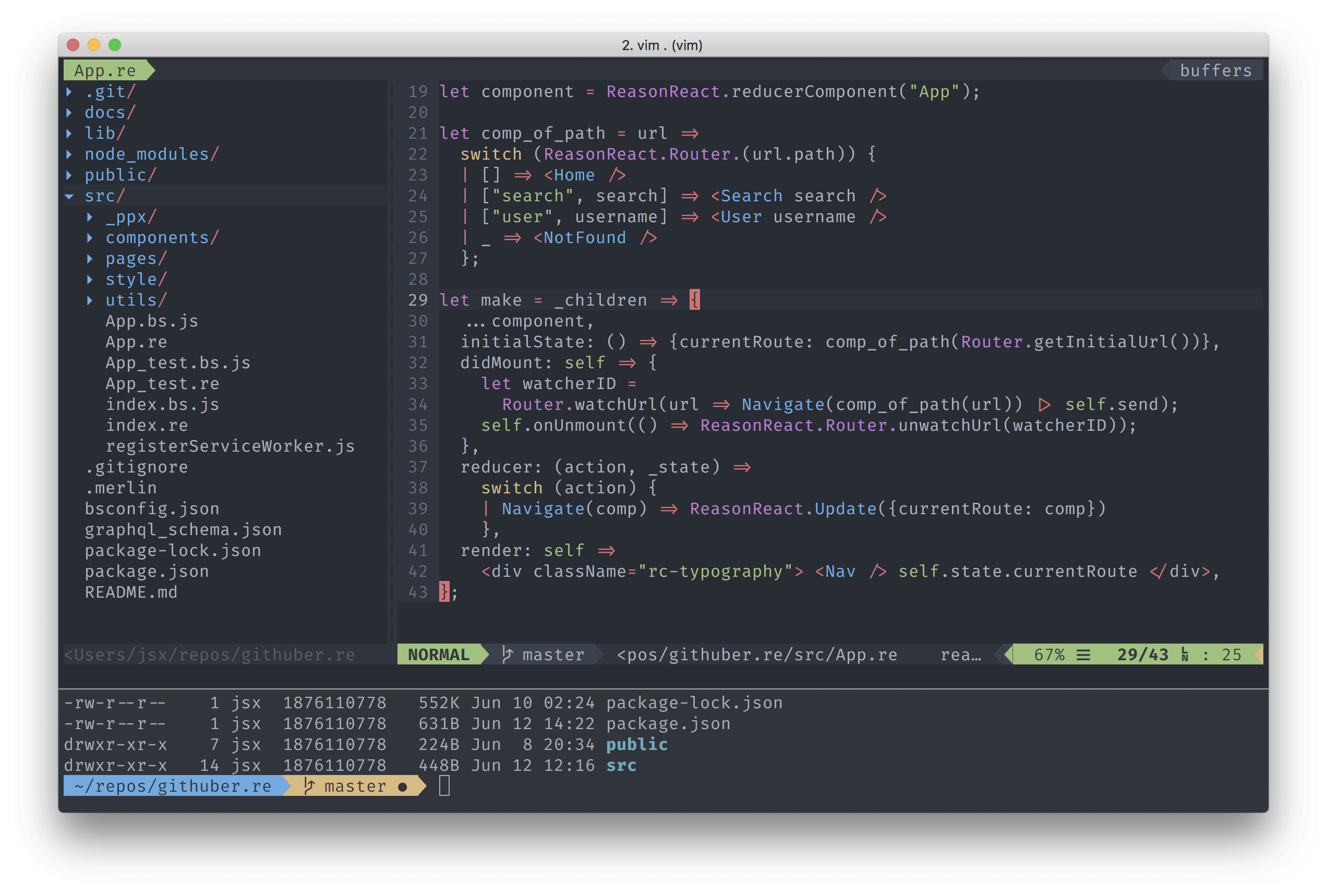Viewport: 1327px width, 896px height.
Task: Click the yellow minimize window button
Action: (x=94, y=44)
